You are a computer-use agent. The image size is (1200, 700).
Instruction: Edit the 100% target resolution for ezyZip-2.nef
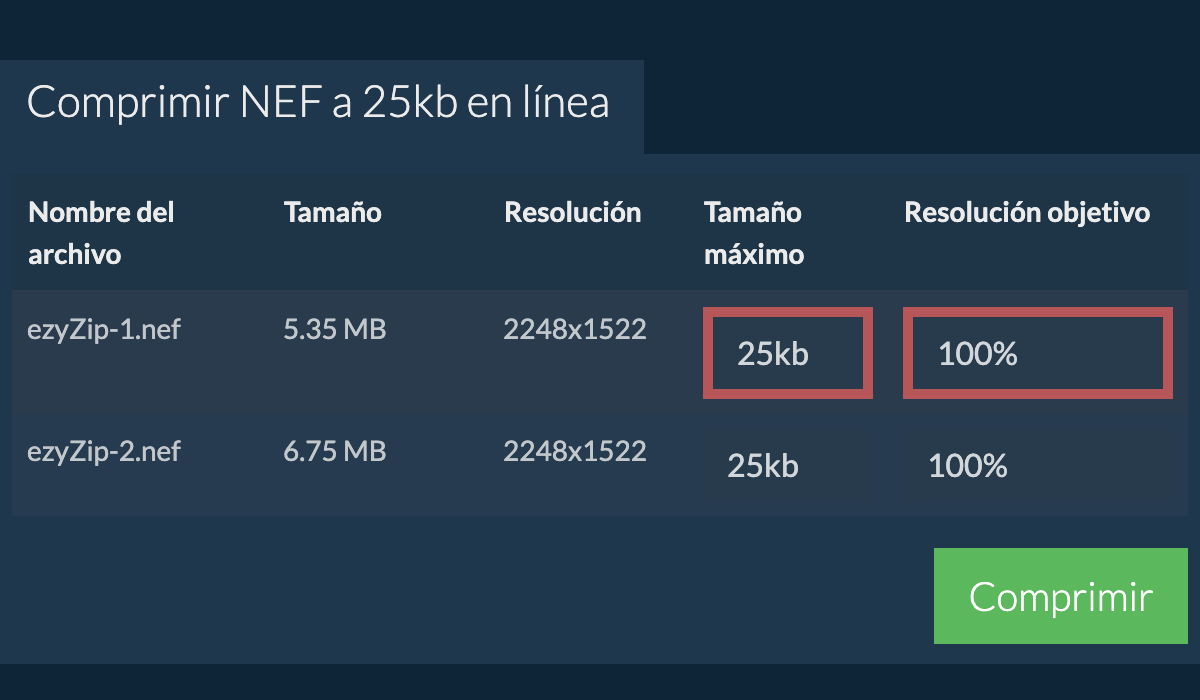point(1037,466)
